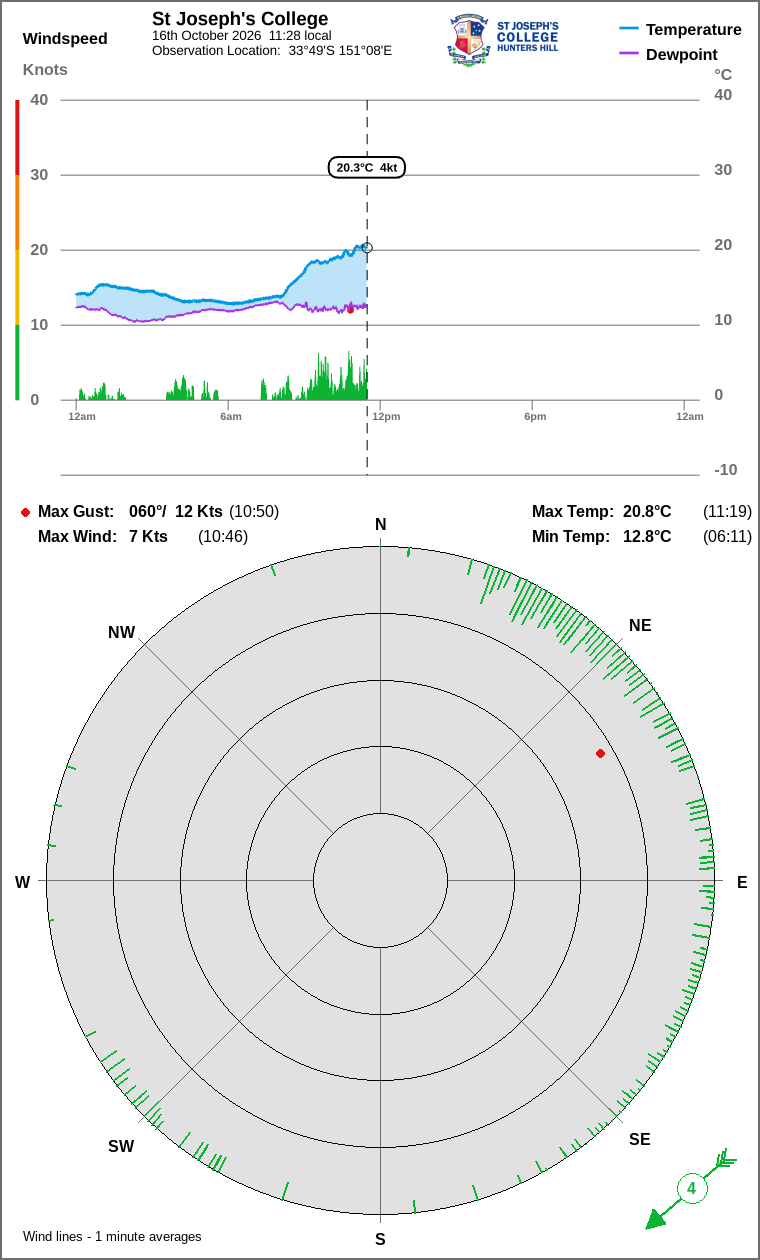This screenshot has width=760, height=1260.
Task: Click the Knots unit label
Action: tap(45, 69)
